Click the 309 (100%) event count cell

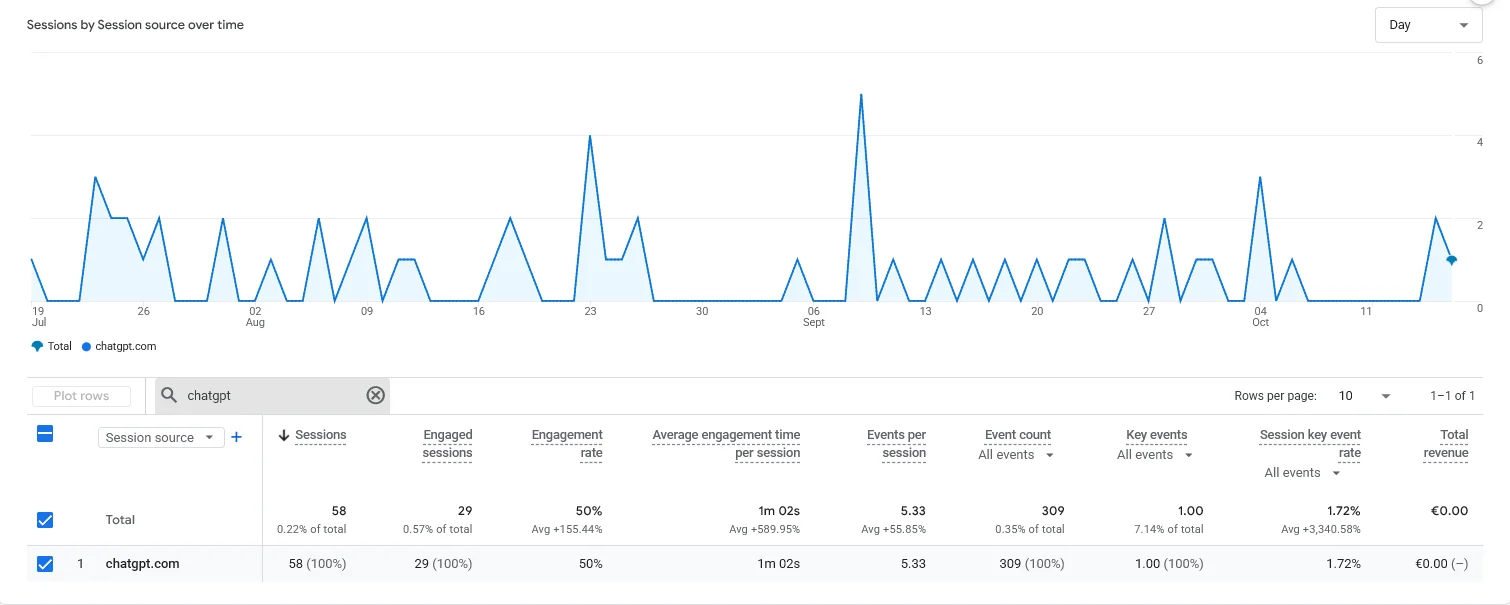[1031, 564]
